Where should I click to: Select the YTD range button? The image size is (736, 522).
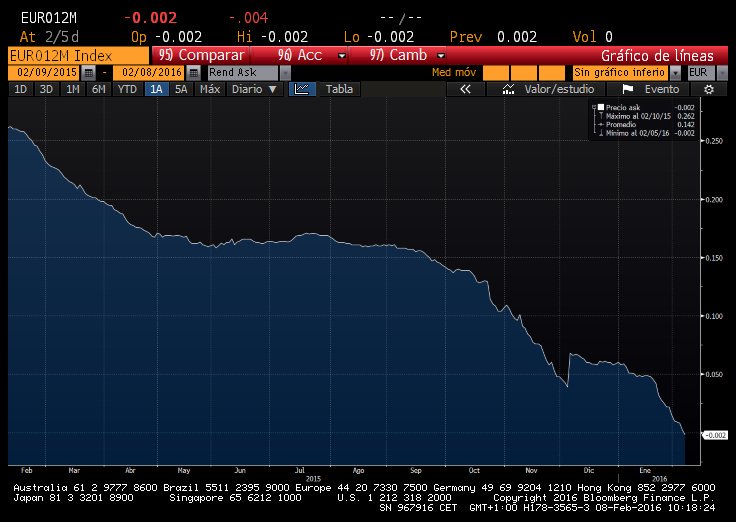click(x=127, y=89)
